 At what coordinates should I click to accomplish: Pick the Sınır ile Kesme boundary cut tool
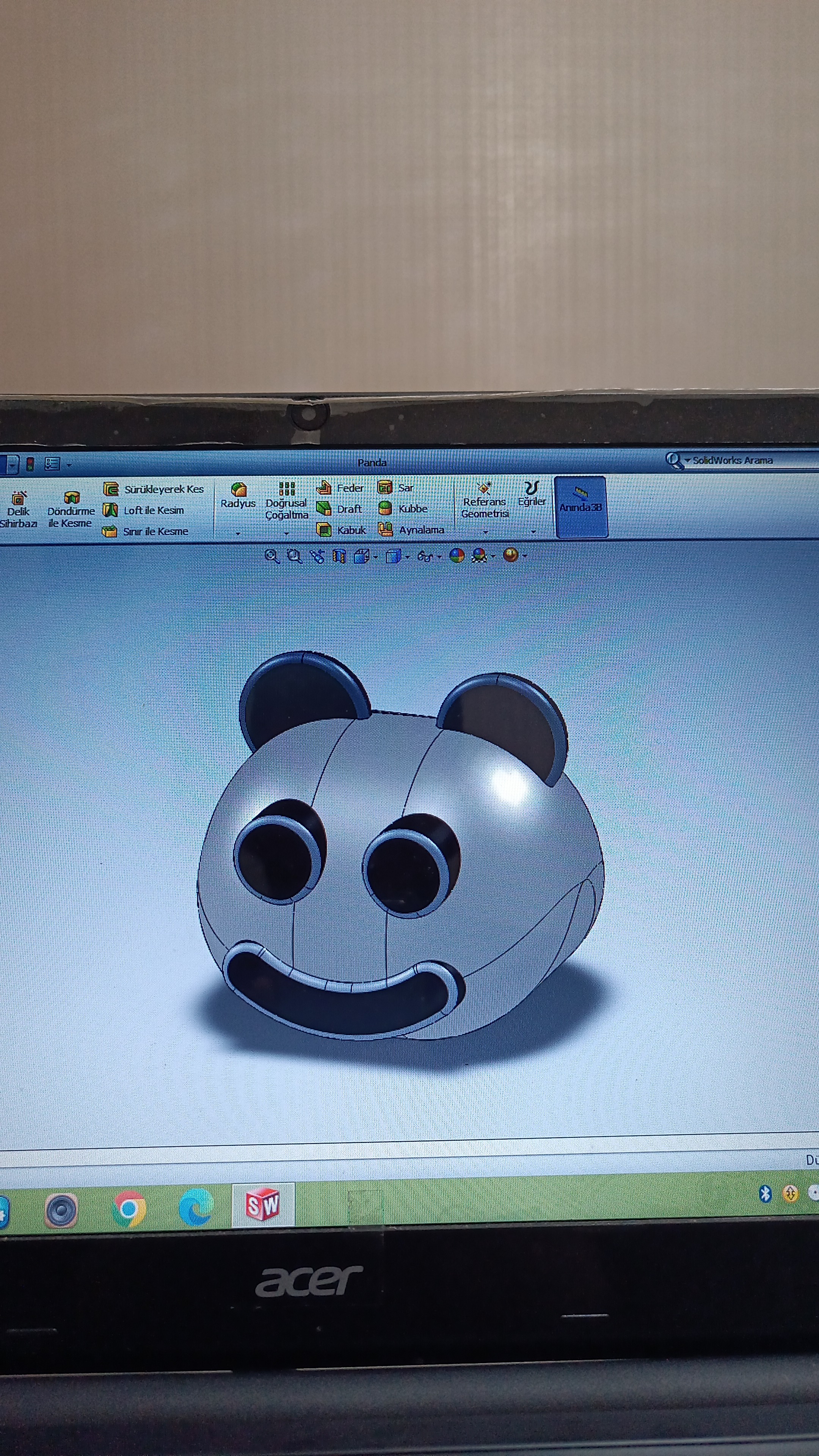(145, 531)
